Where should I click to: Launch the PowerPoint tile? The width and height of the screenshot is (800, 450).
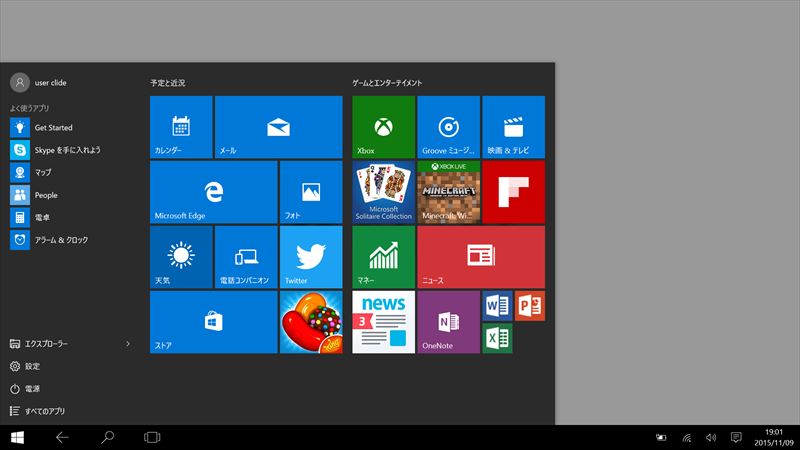point(530,306)
